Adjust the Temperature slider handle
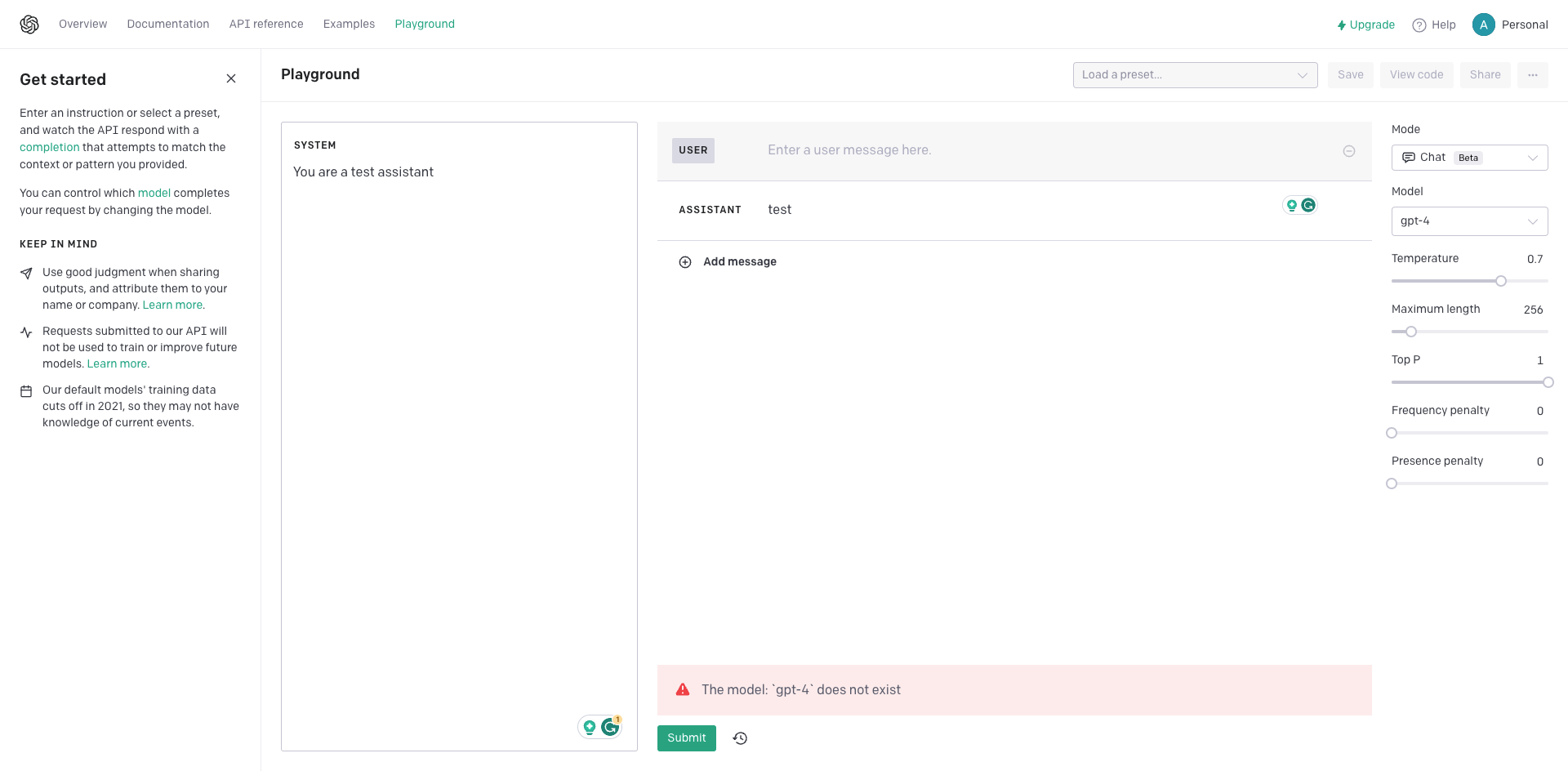 1501,281
